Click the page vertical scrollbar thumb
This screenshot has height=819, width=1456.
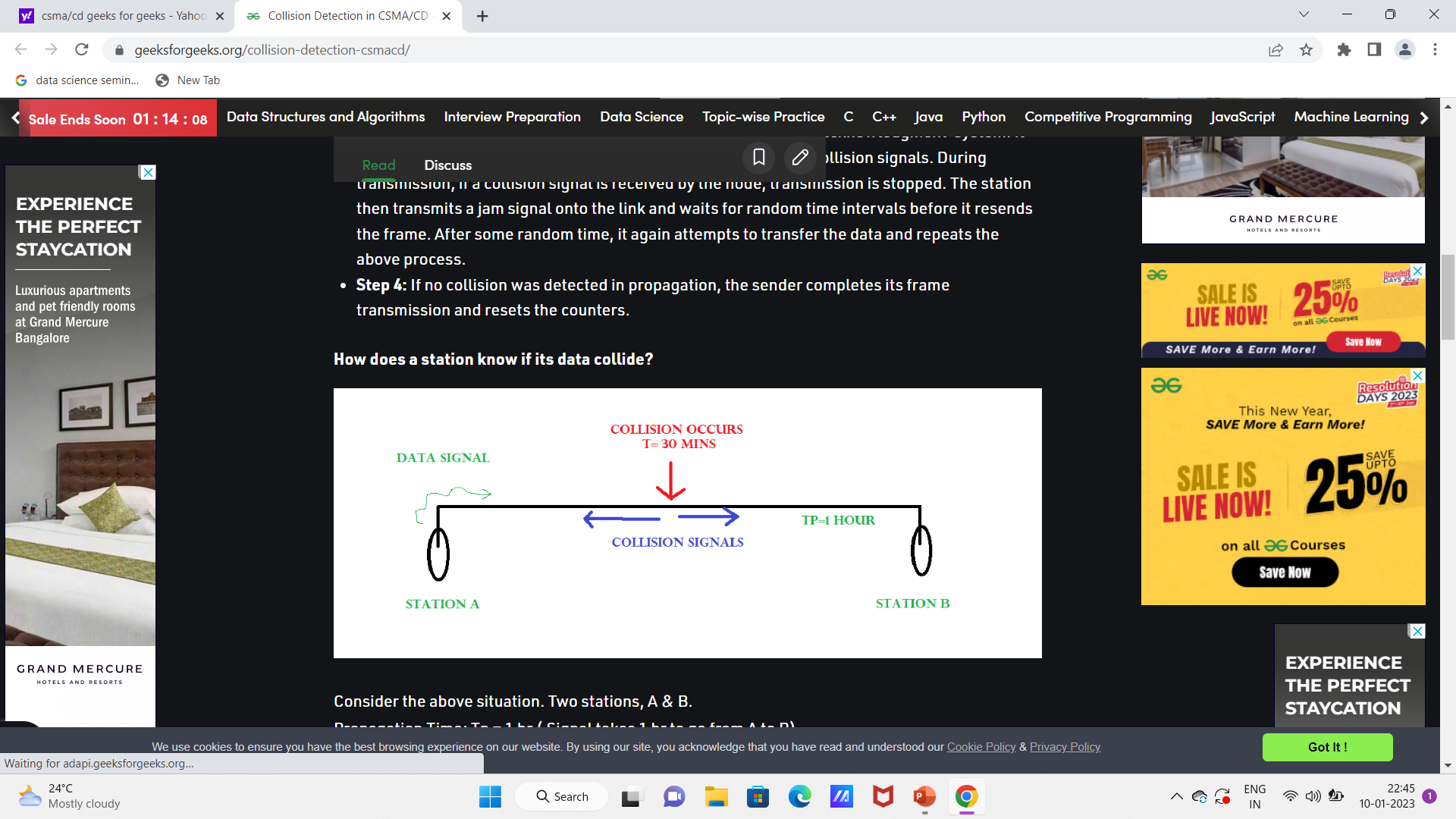(x=1448, y=297)
